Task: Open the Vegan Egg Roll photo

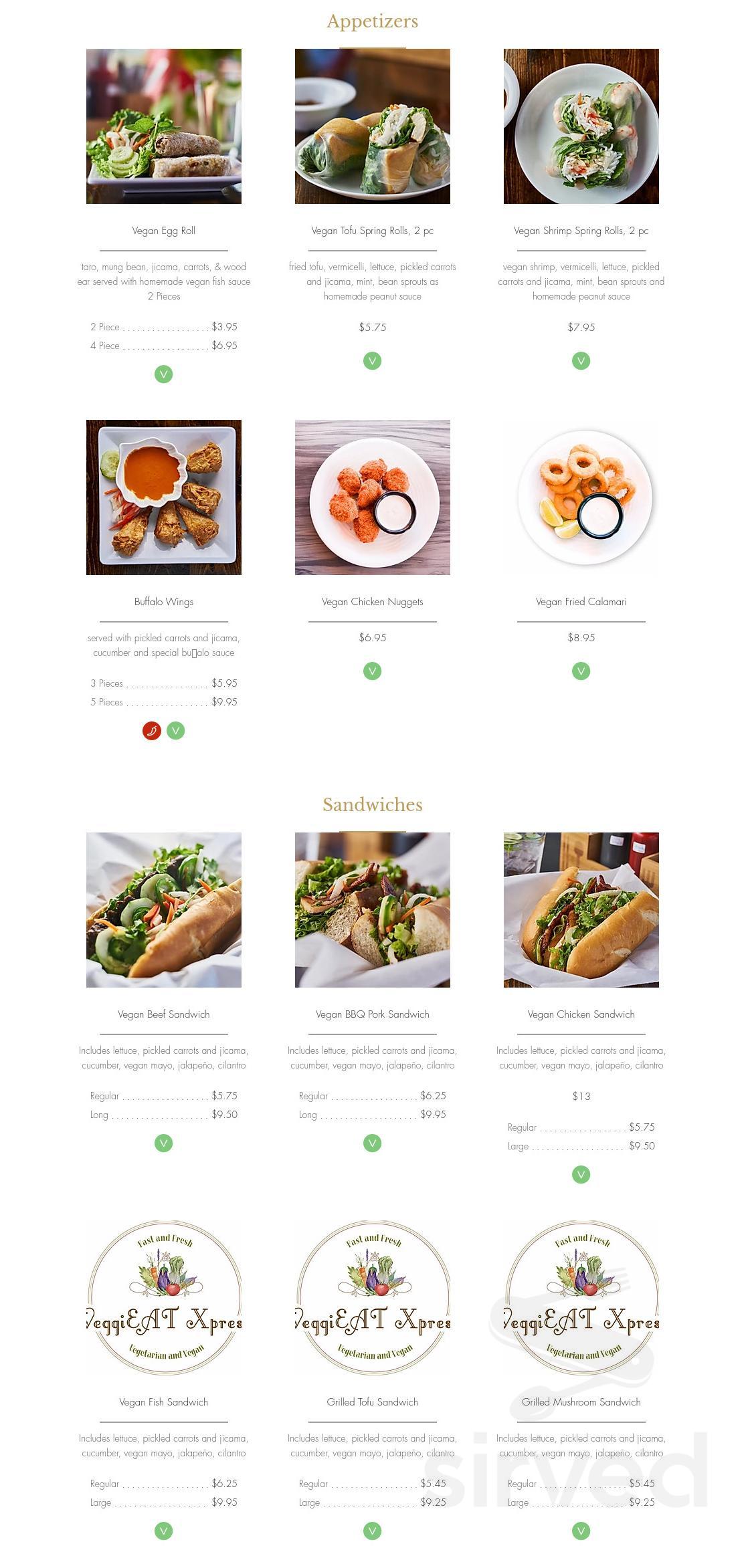Action: click(164, 126)
